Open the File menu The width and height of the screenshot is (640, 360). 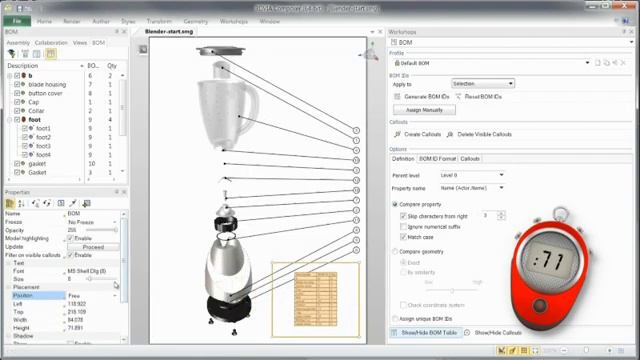point(17,21)
